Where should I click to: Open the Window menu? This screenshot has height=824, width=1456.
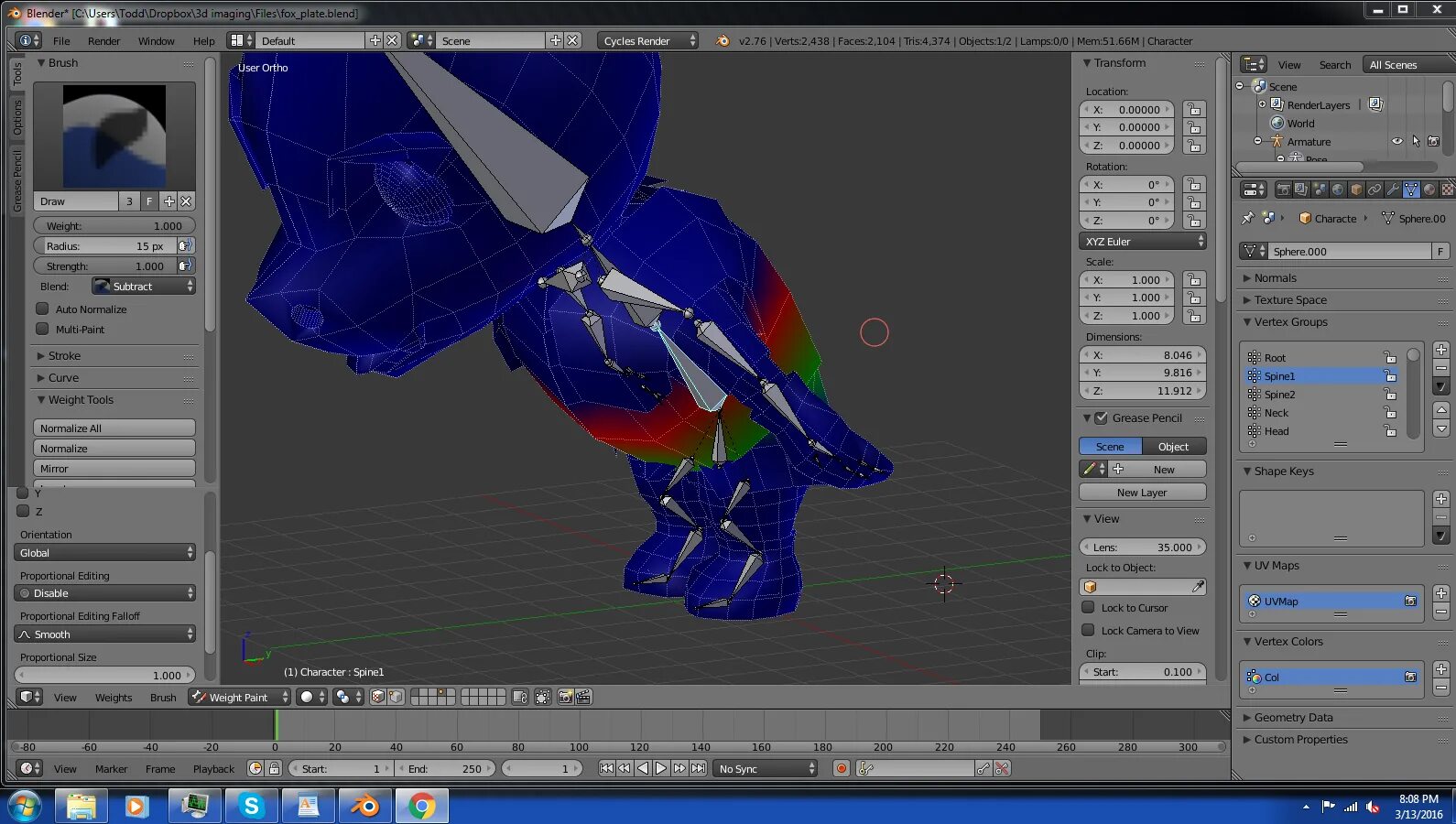(x=157, y=40)
